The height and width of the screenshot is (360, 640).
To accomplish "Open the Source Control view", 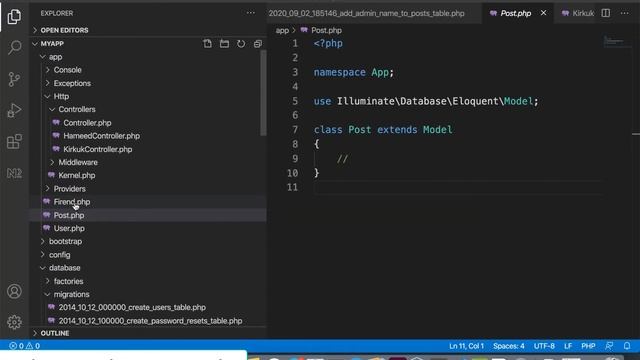I will [14, 79].
